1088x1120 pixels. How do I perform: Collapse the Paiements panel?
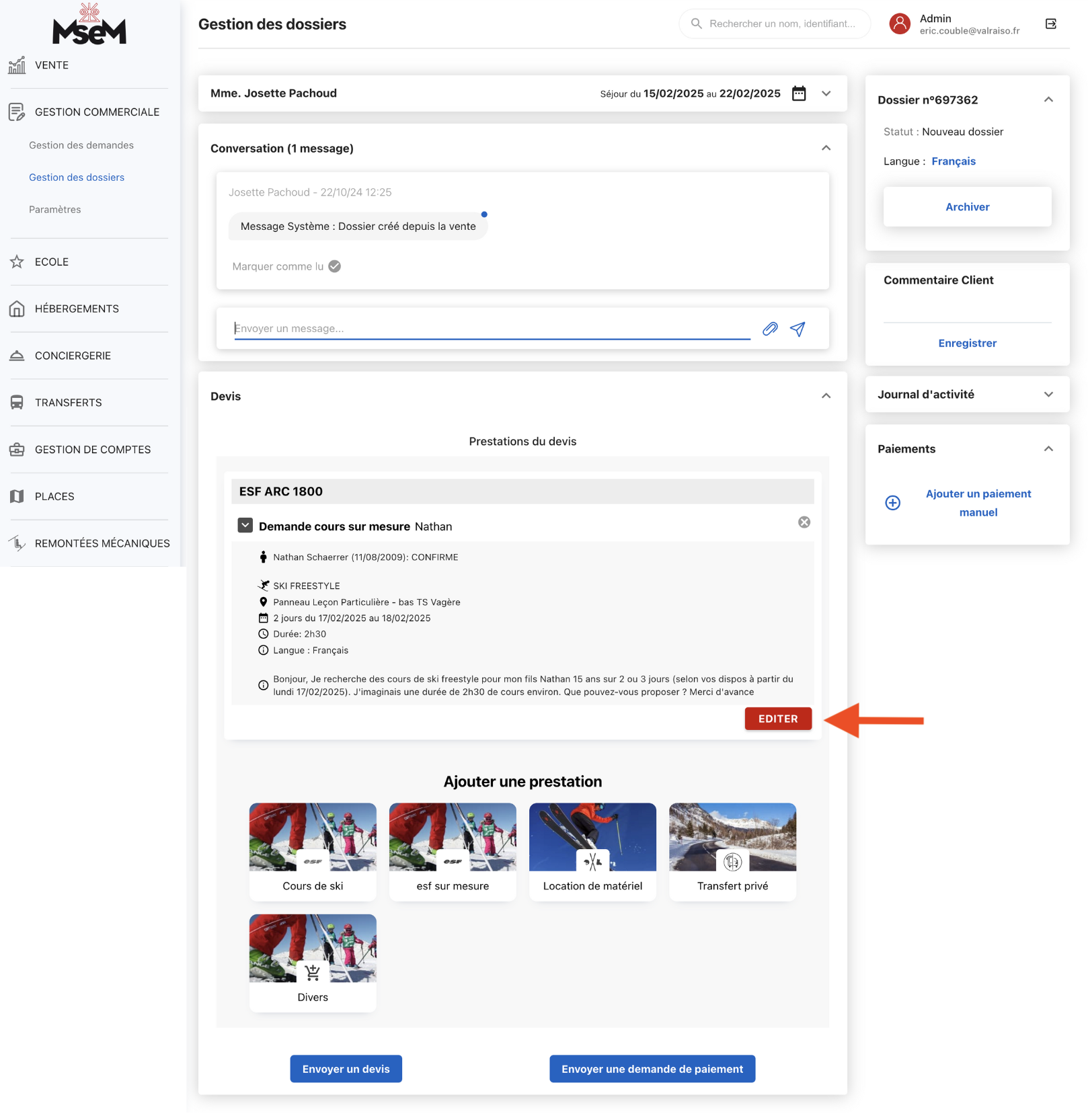pos(1048,449)
